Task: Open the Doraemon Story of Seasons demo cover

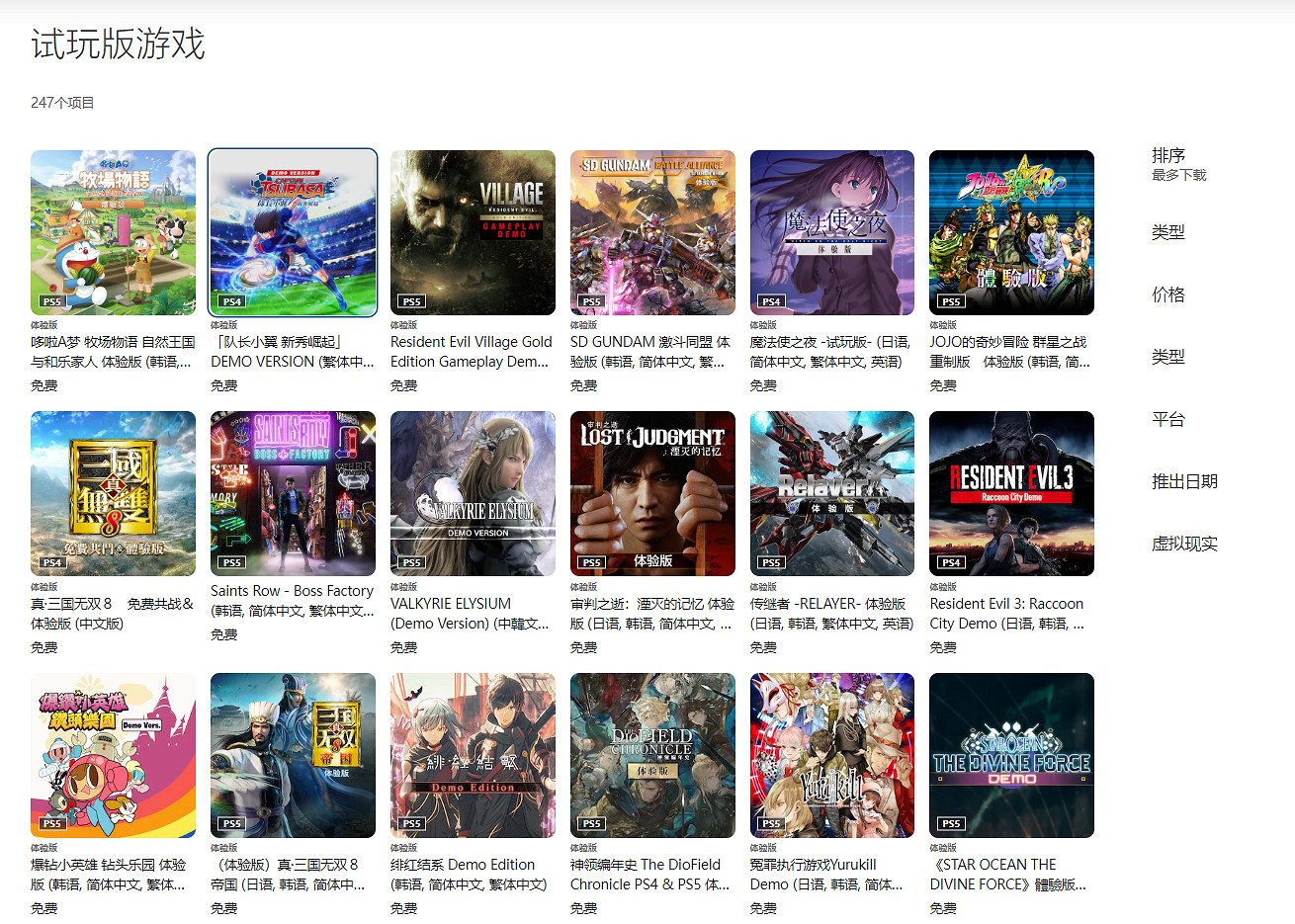Action: point(113,232)
